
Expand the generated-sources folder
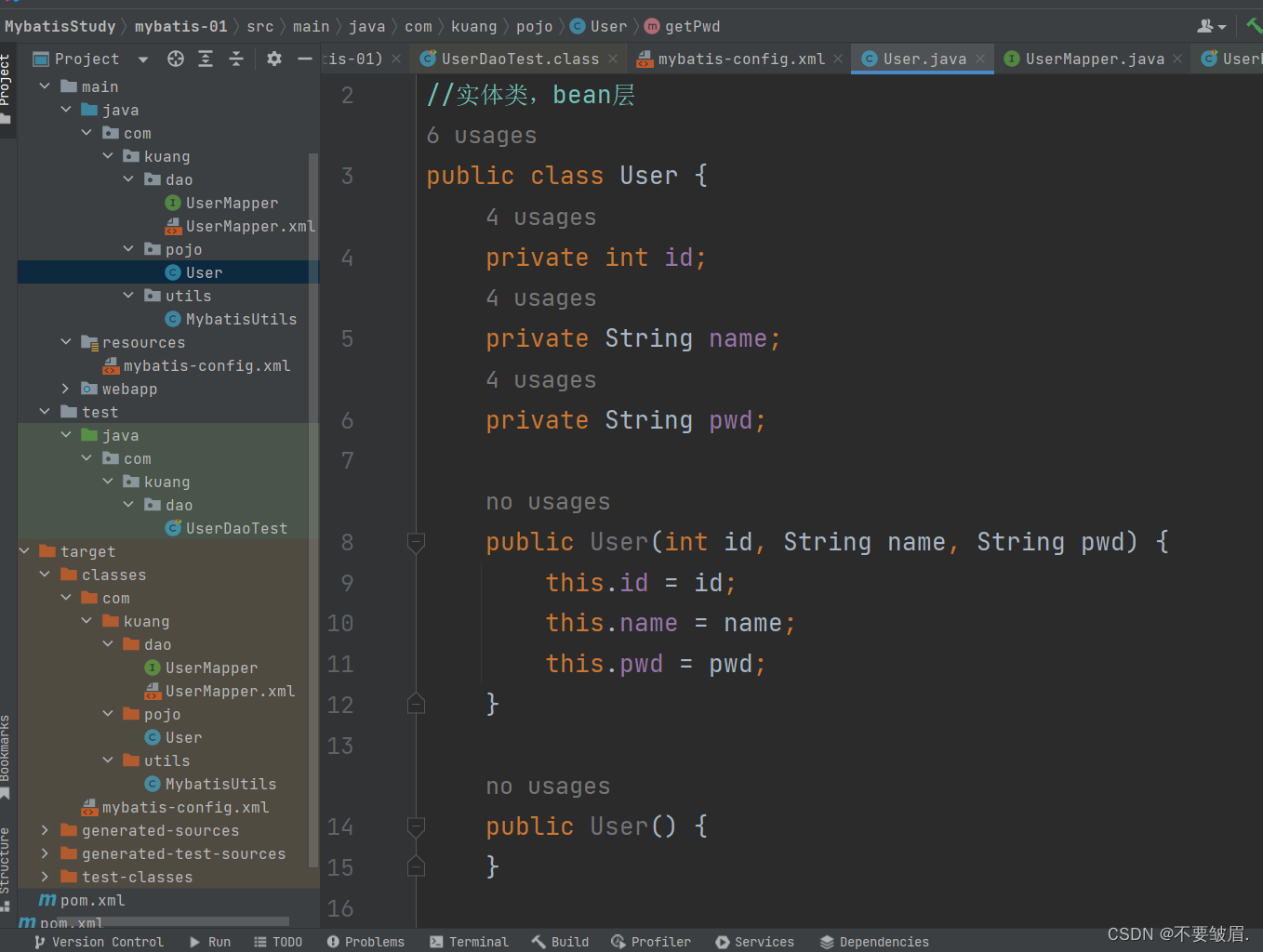[x=45, y=830]
